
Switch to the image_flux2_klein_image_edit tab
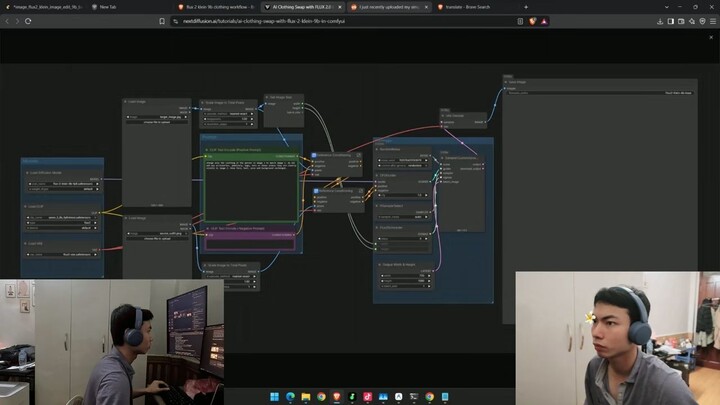click(44, 7)
